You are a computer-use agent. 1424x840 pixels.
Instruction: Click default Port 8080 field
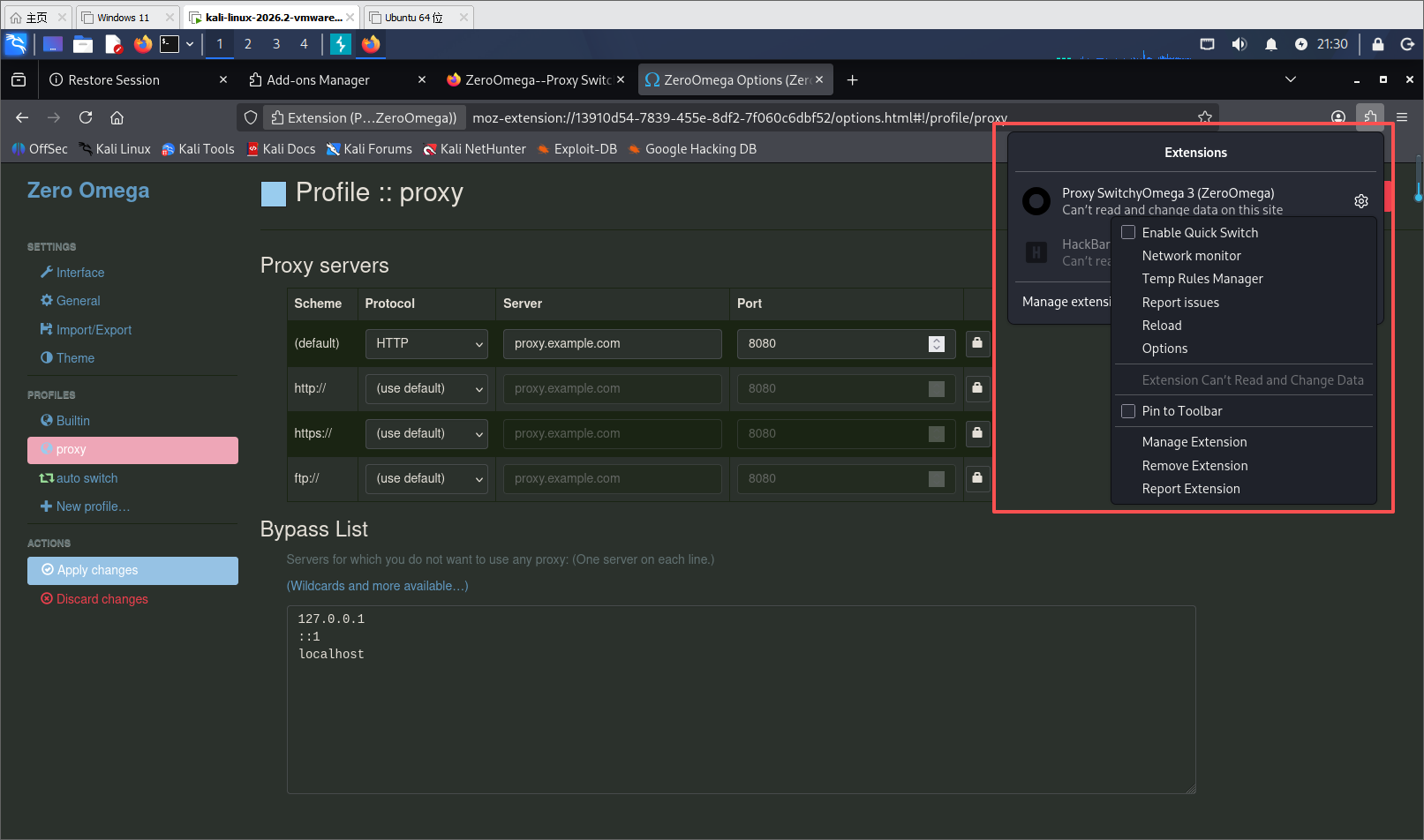[x=847, y=343]
